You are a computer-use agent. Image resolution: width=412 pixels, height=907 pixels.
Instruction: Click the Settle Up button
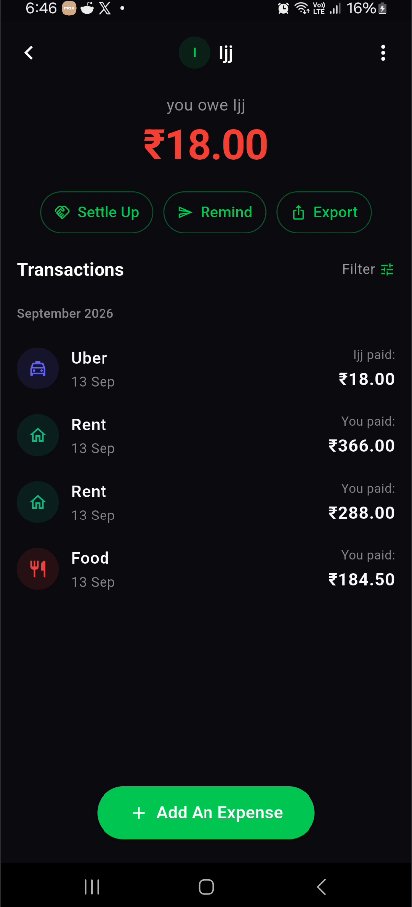97,212
